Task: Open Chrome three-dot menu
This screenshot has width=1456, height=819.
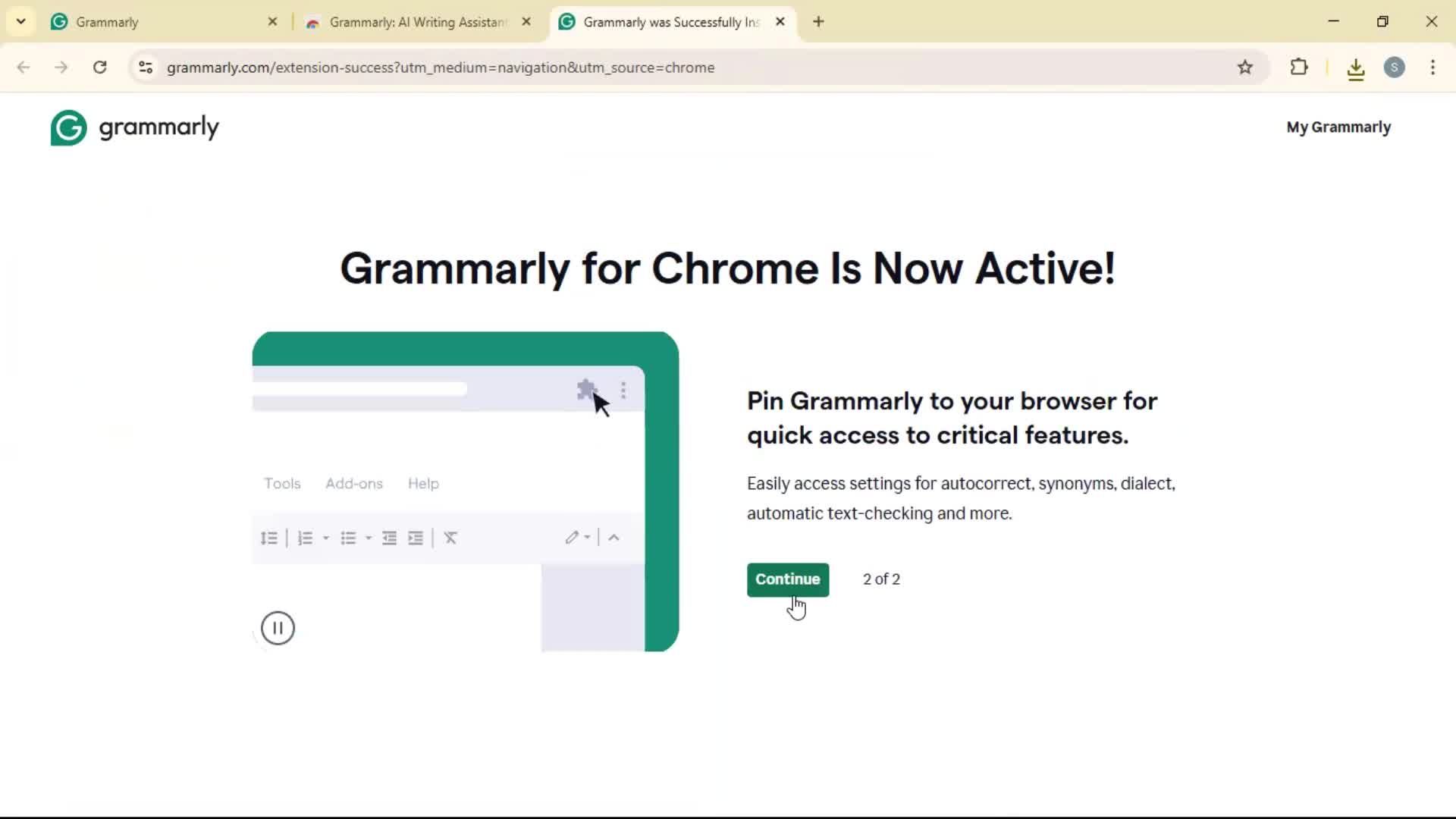Action: [x=1432, y=67]
